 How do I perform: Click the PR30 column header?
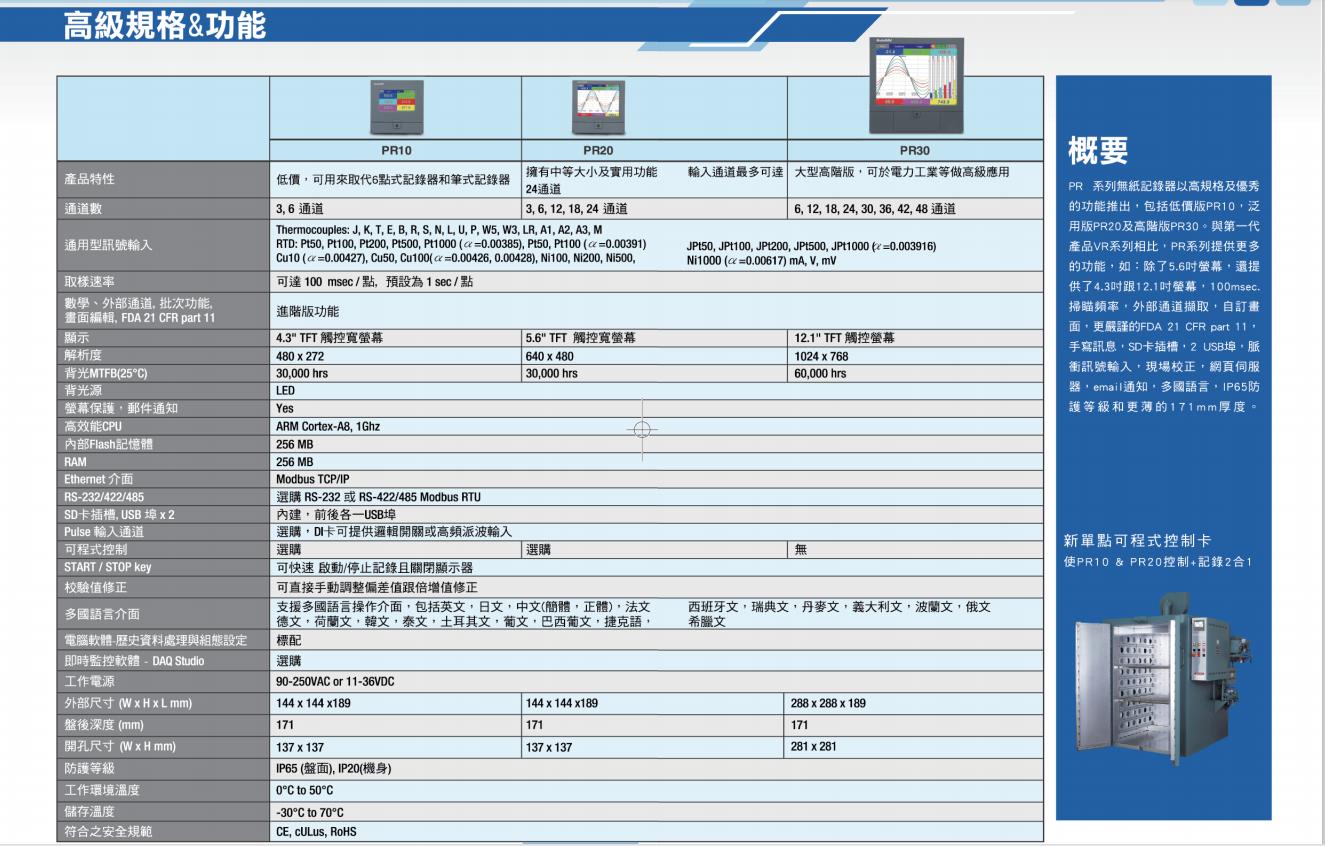916,149
